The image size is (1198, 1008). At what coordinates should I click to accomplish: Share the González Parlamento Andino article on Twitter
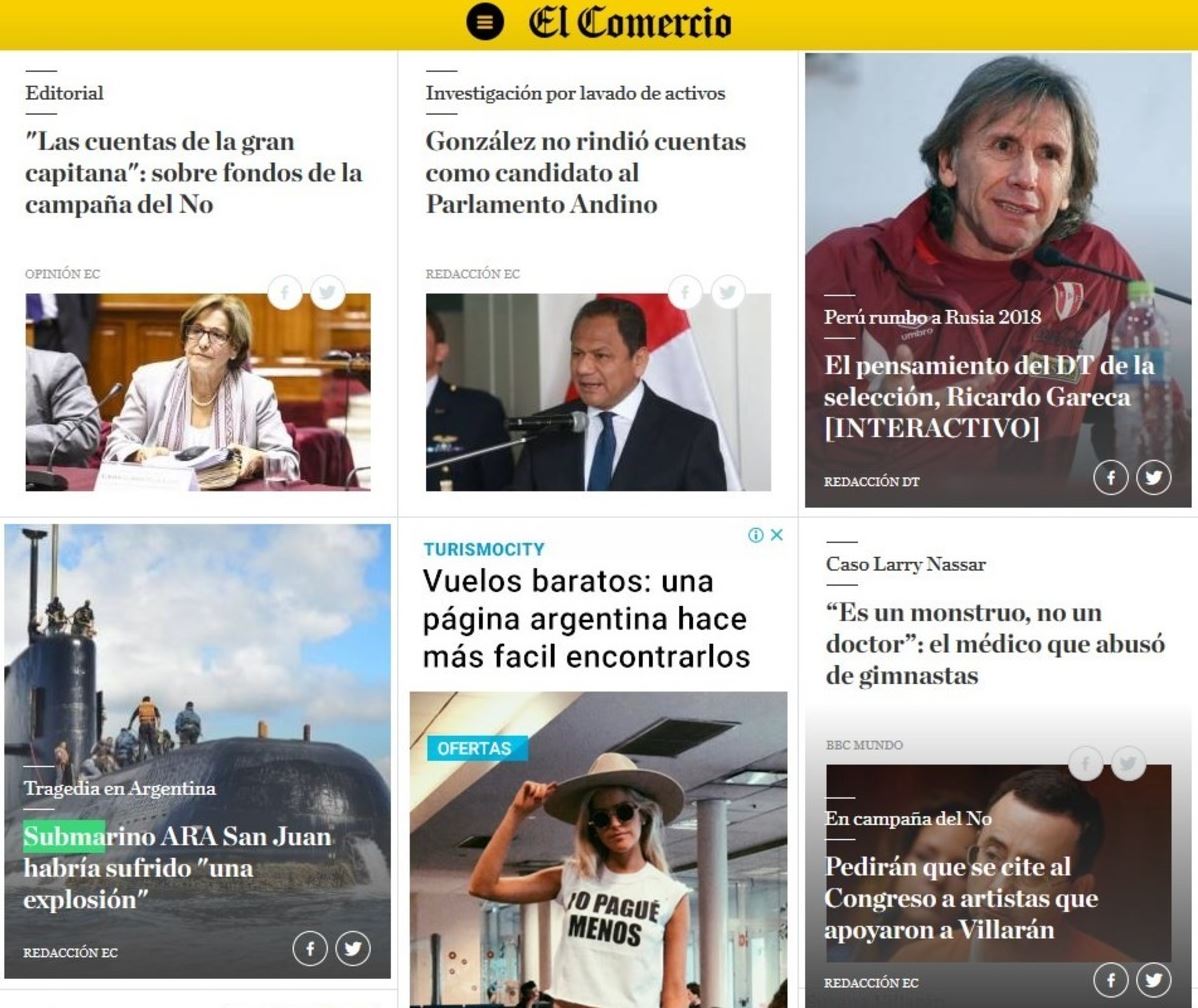(x=728, y=291)
